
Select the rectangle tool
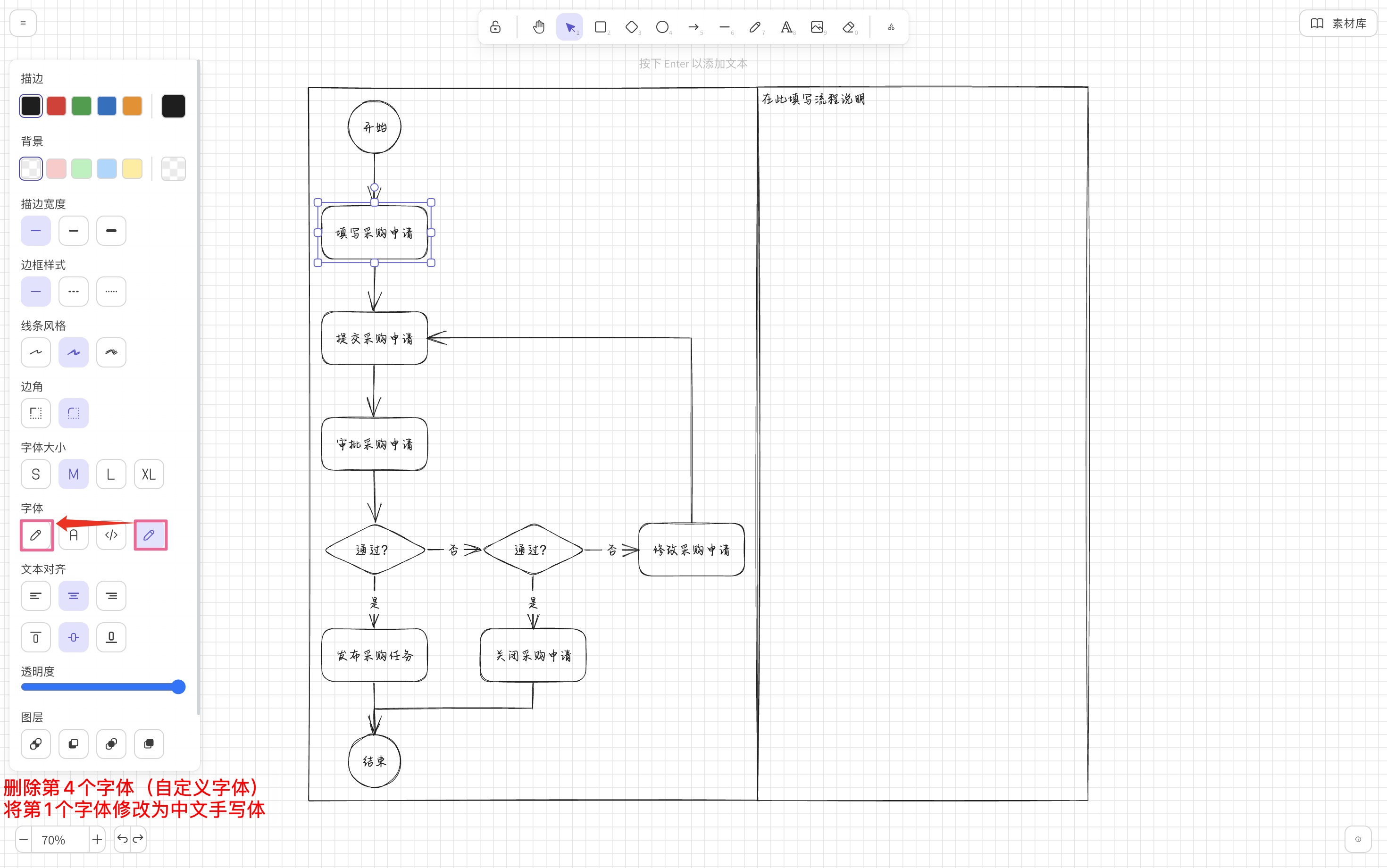click(x=601, y=26)
